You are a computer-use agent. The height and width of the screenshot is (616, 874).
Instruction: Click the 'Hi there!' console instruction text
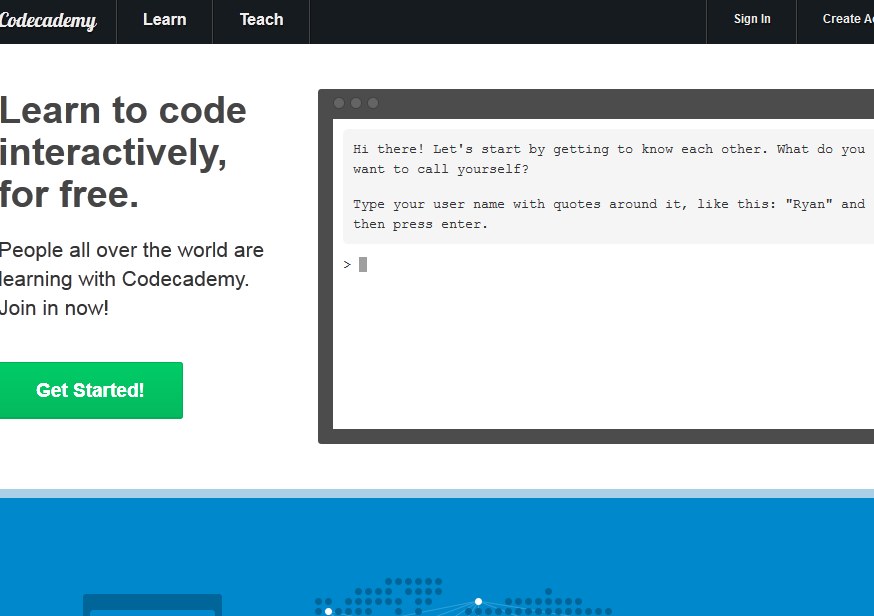point(609,159)
